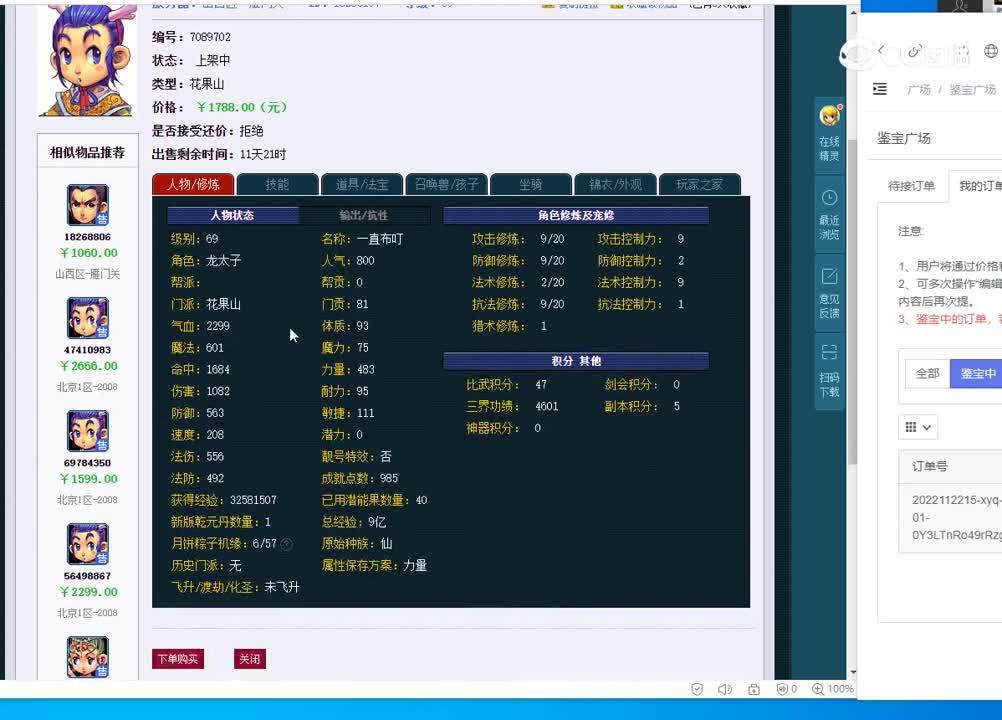Click the 订单号 column header
The width and height of the screenshot is (1002, 720).
pos(930,466)
